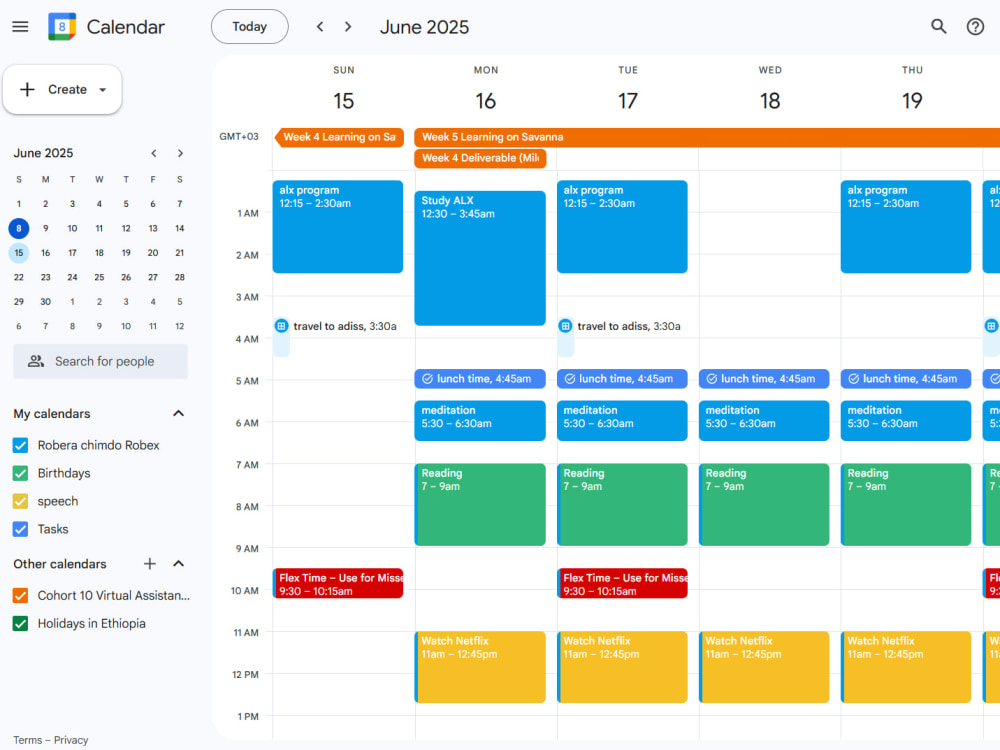Open Sunday alx program event
The height and width of the screenshot is (750, 1000).
(338, 226)
